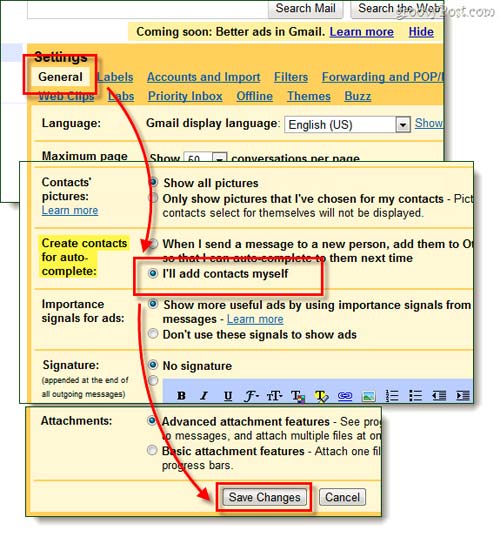
Task: Increase indent in signature toolbar
Action: (x=463, y=396)
